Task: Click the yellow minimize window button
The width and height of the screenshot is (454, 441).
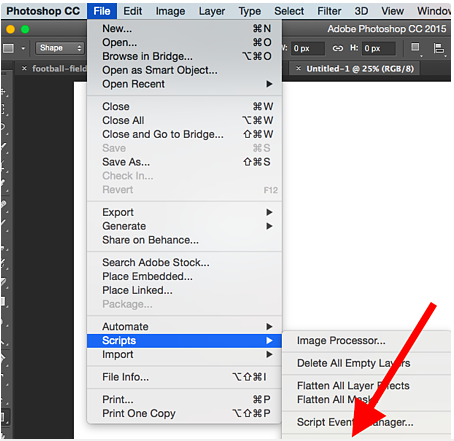Action: (x=11, y=29)
